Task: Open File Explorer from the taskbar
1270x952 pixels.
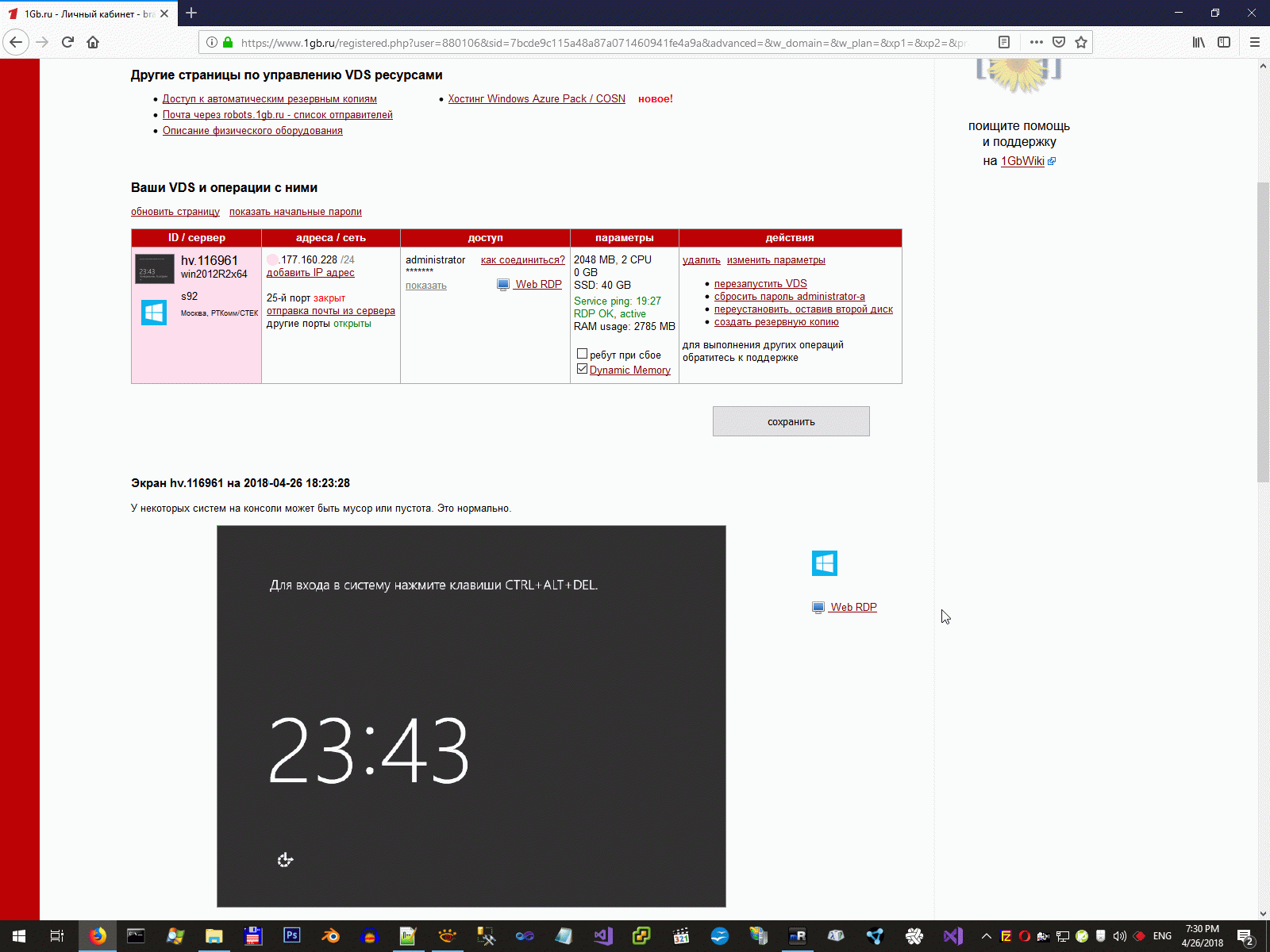Action: coord(214,936)
